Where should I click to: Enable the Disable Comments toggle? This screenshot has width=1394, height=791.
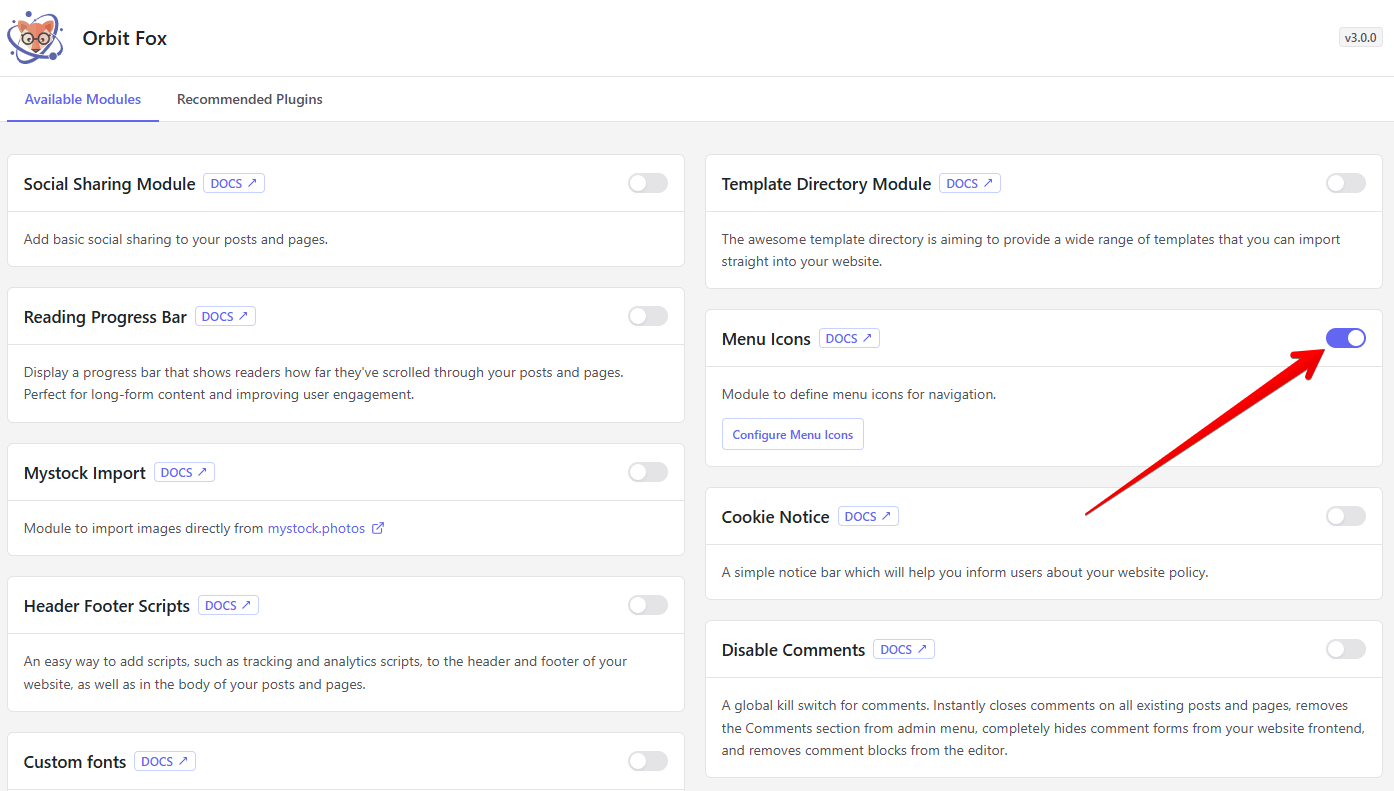pyautogui.click(x=1345, y=649)
